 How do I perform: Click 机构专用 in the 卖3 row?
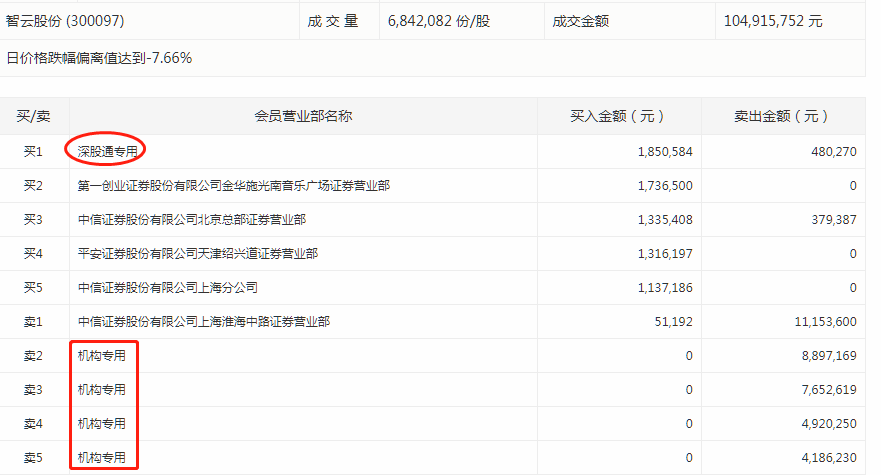pyautogui.click(x=102, y=390)
